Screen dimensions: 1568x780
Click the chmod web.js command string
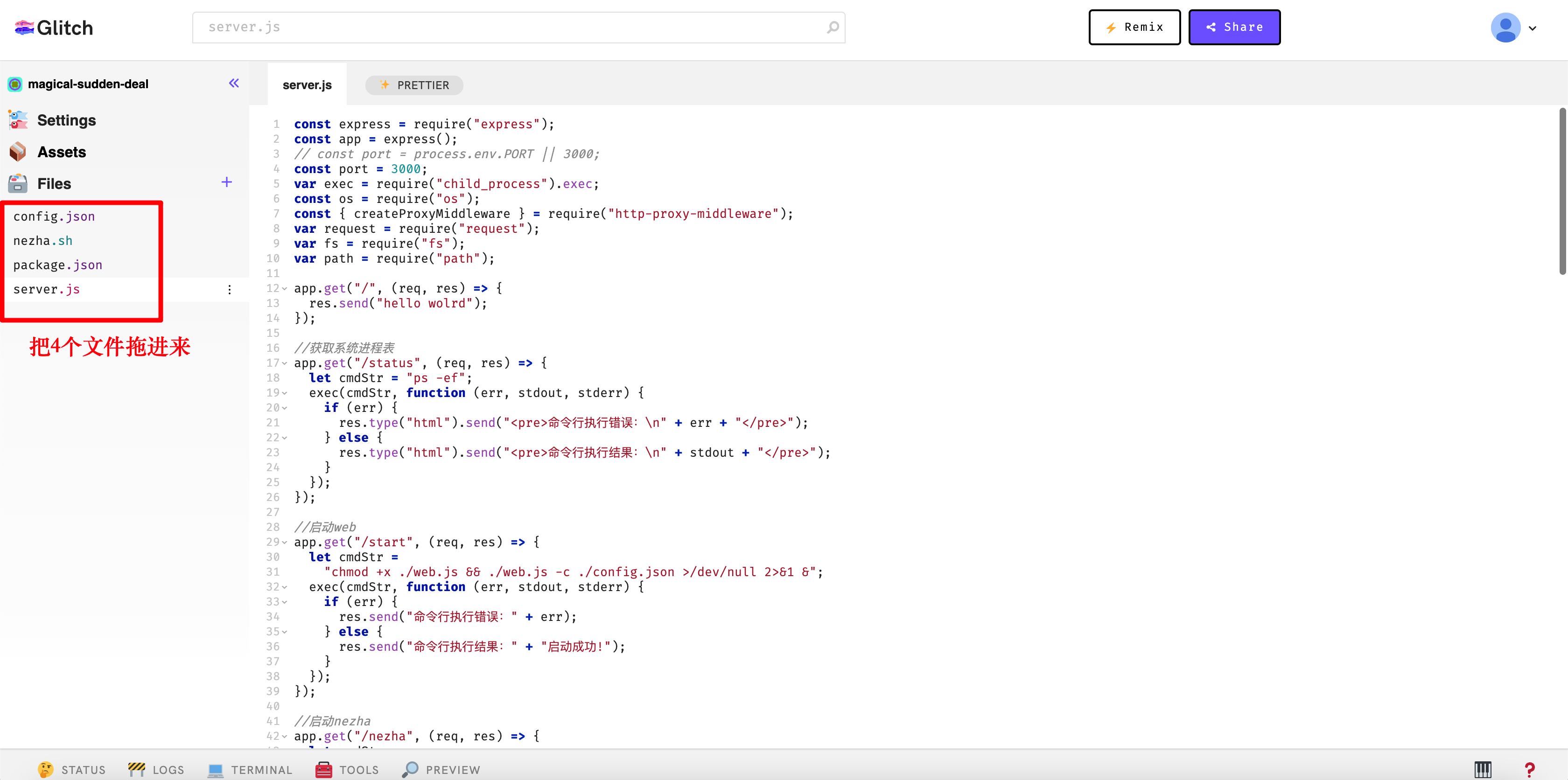[x=570, y=572]
